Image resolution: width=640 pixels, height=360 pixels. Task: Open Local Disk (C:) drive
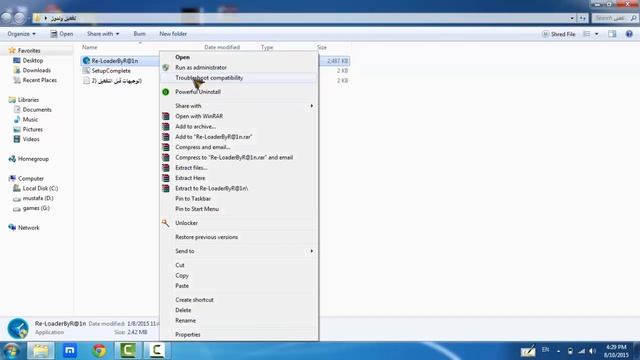pyautogui.click(x=40, y=188)
